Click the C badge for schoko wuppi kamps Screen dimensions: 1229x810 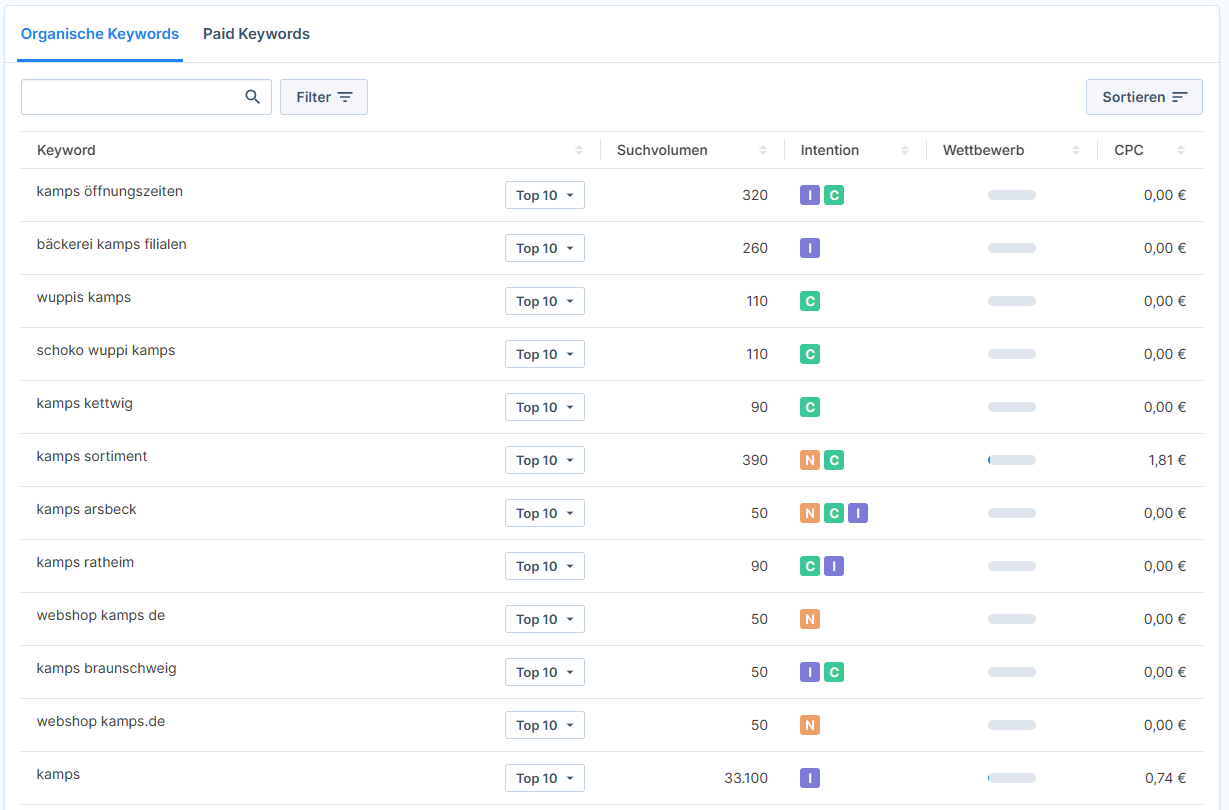(x=810, y=354)
